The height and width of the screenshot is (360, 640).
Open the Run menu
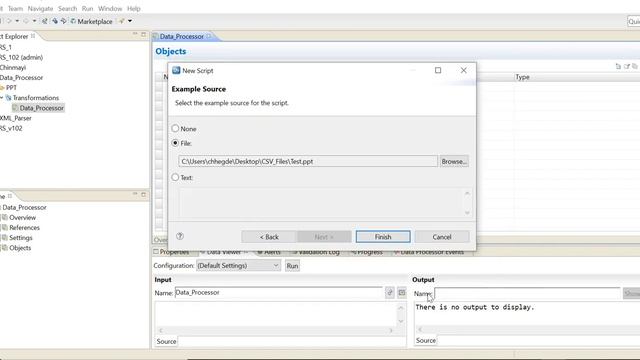(87, 8)
